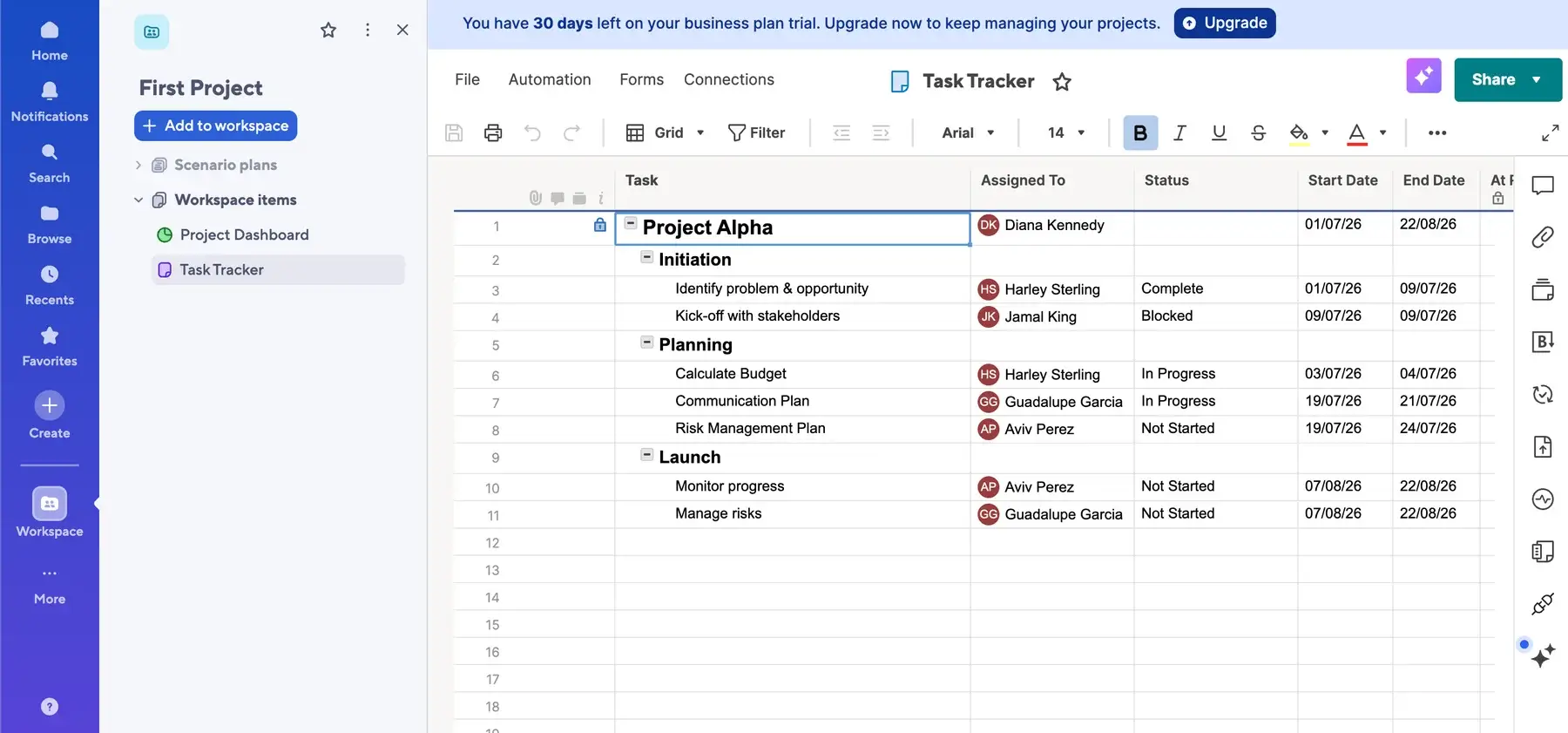
Task: Open the Grid view dropdown
Action: point(665,132)
